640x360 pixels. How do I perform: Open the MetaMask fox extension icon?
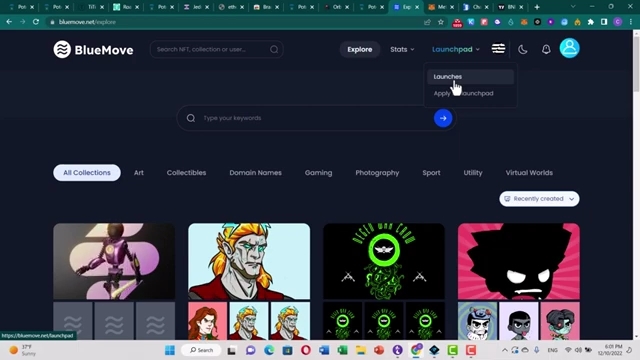tap(524, 22)
